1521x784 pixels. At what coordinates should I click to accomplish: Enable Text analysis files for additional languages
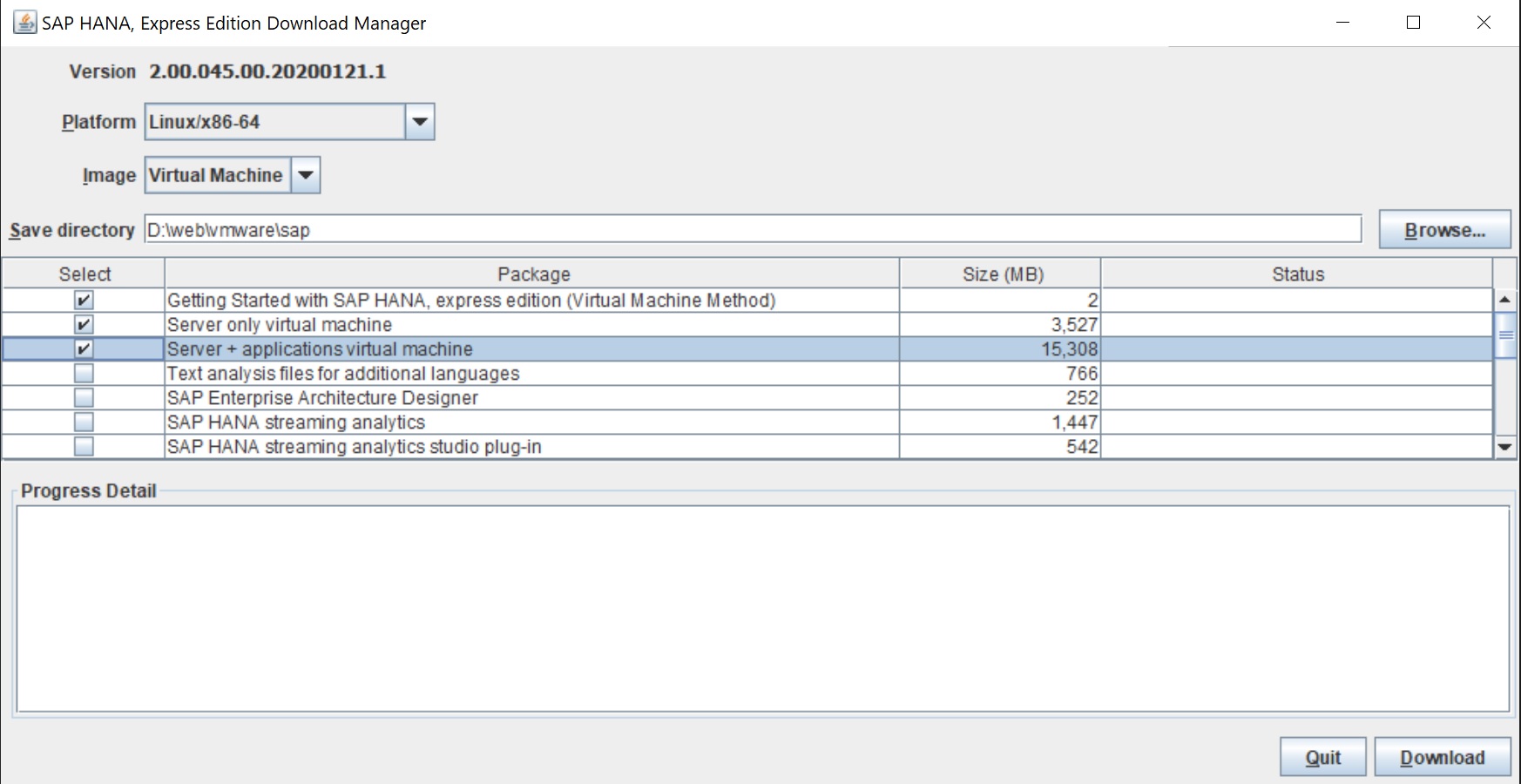coord(84,374)
